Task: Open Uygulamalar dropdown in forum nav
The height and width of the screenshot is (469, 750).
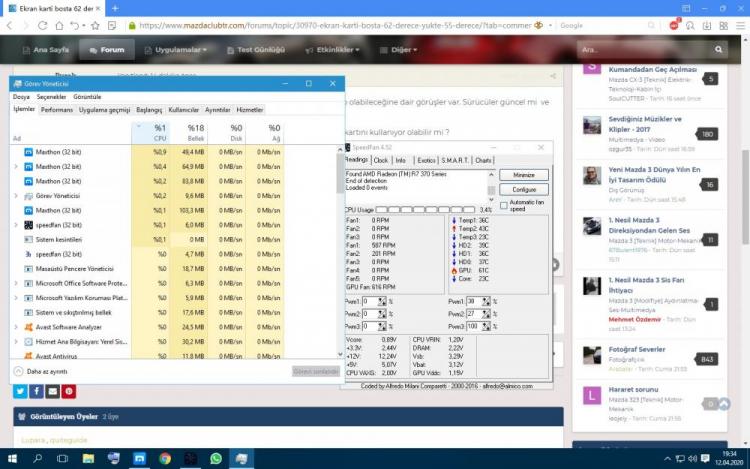Action: tap(176, 50)
